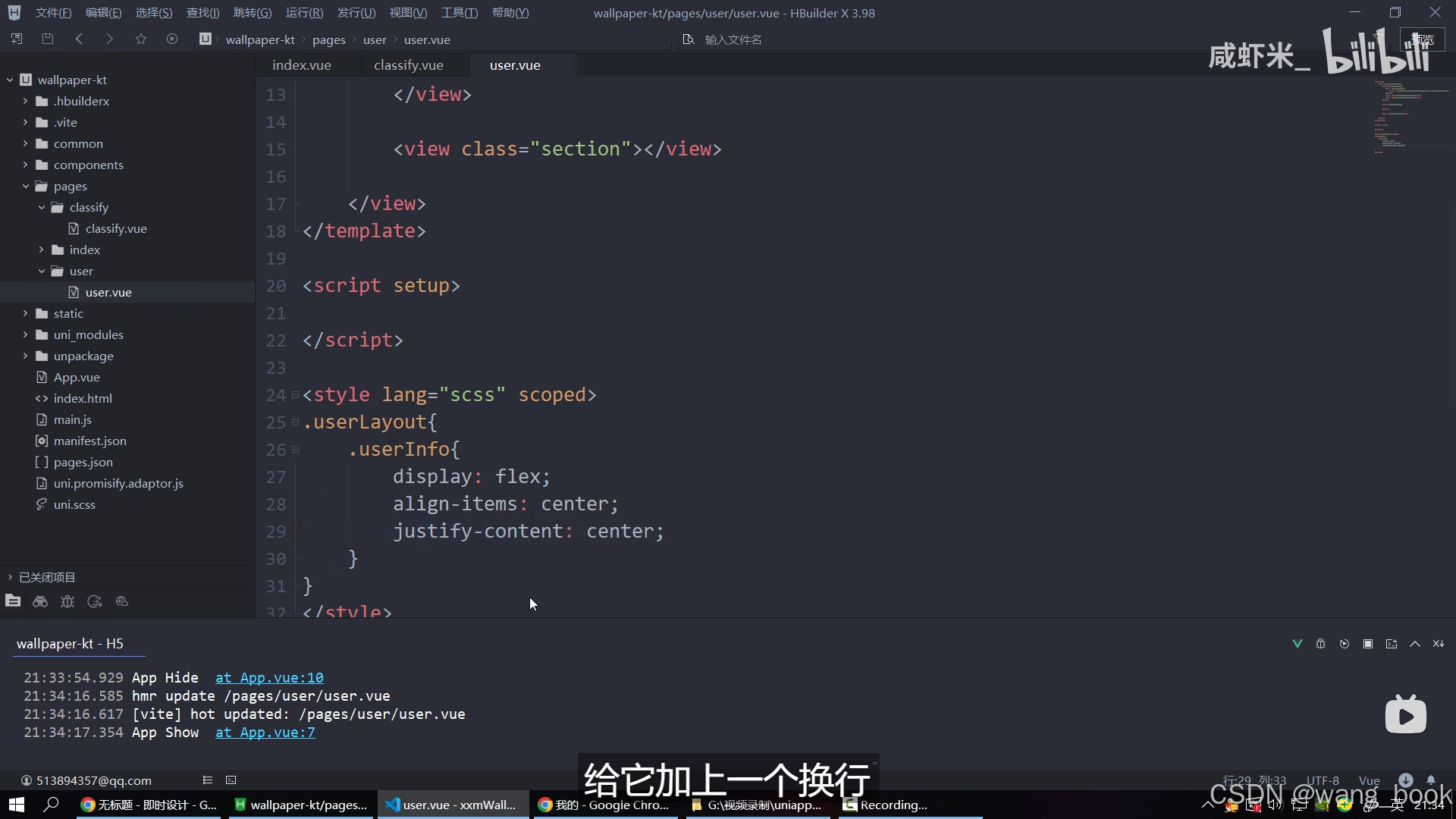Expand the uni_modules folder
The height and width of the screenshot is (819, 1456).
(x=25, y=334)
